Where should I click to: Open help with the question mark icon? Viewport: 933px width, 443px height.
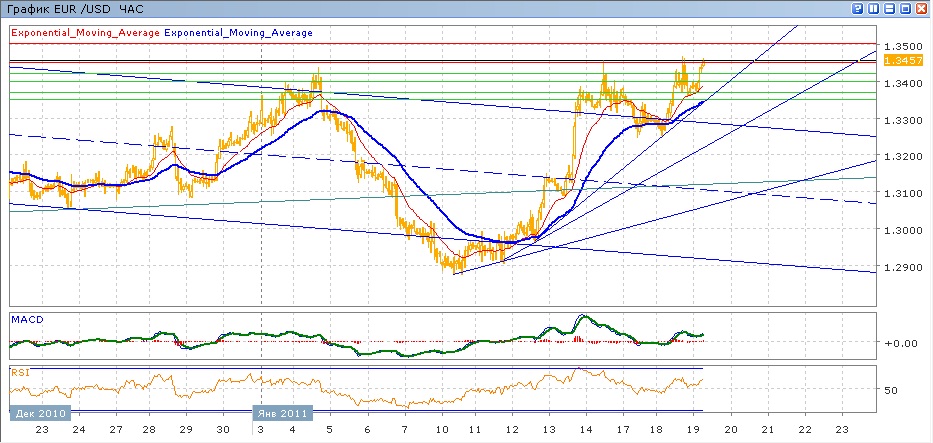(x=858, y=9)
